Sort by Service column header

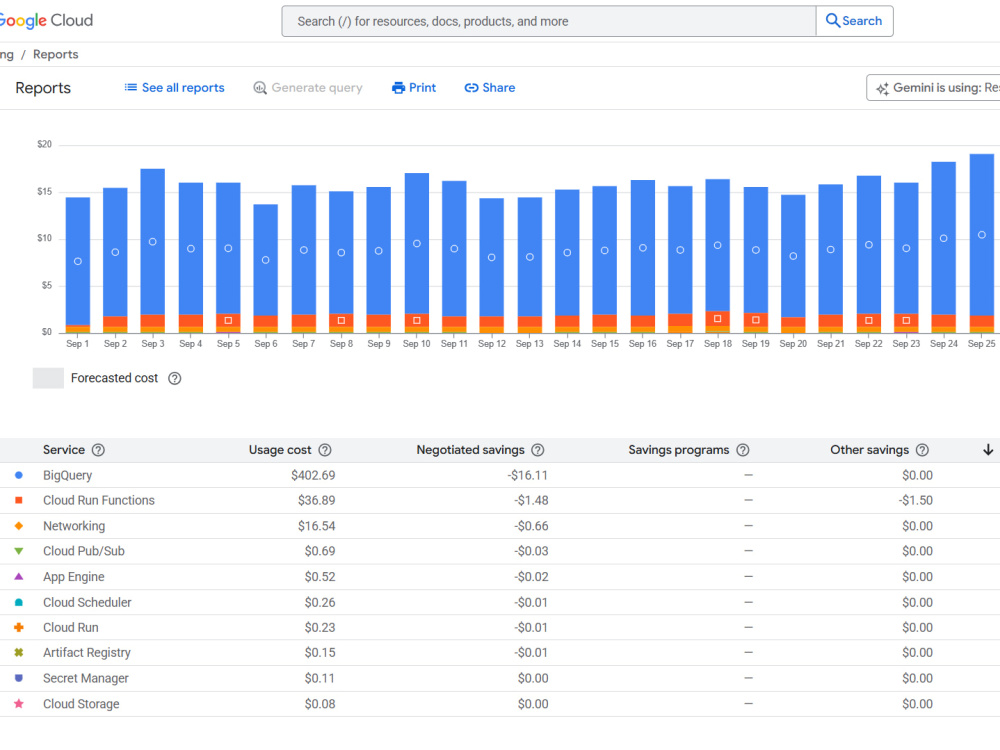[64, 450]
